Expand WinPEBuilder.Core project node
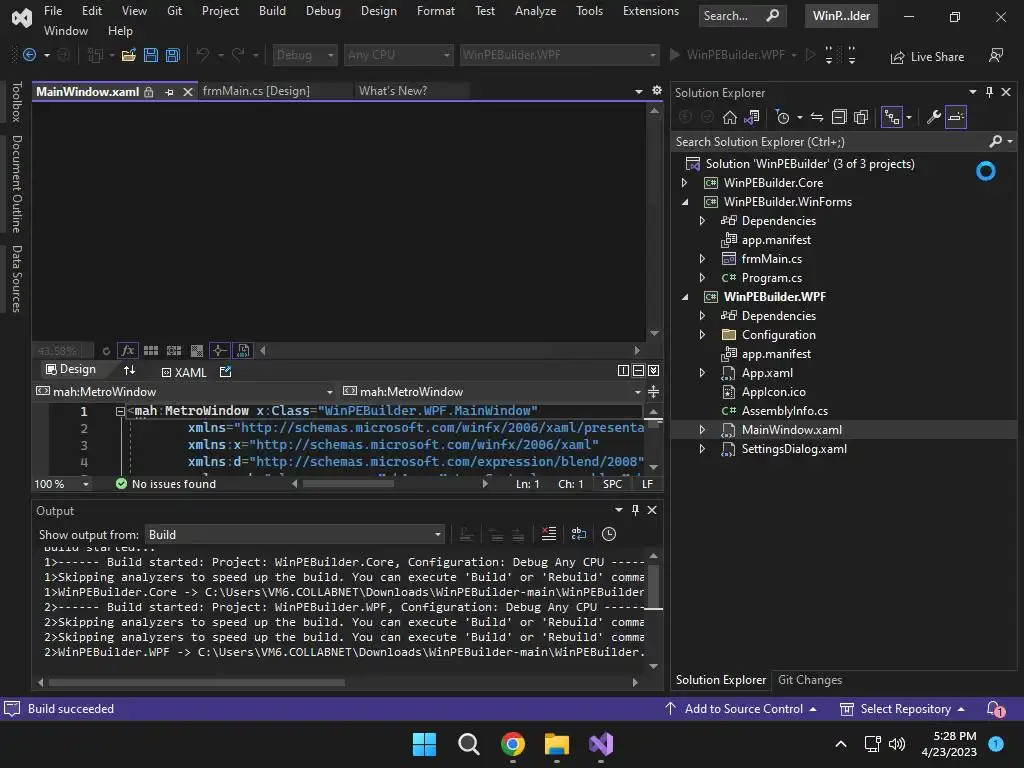Screen dimensions: 1024x768 (x=684, y=183)
